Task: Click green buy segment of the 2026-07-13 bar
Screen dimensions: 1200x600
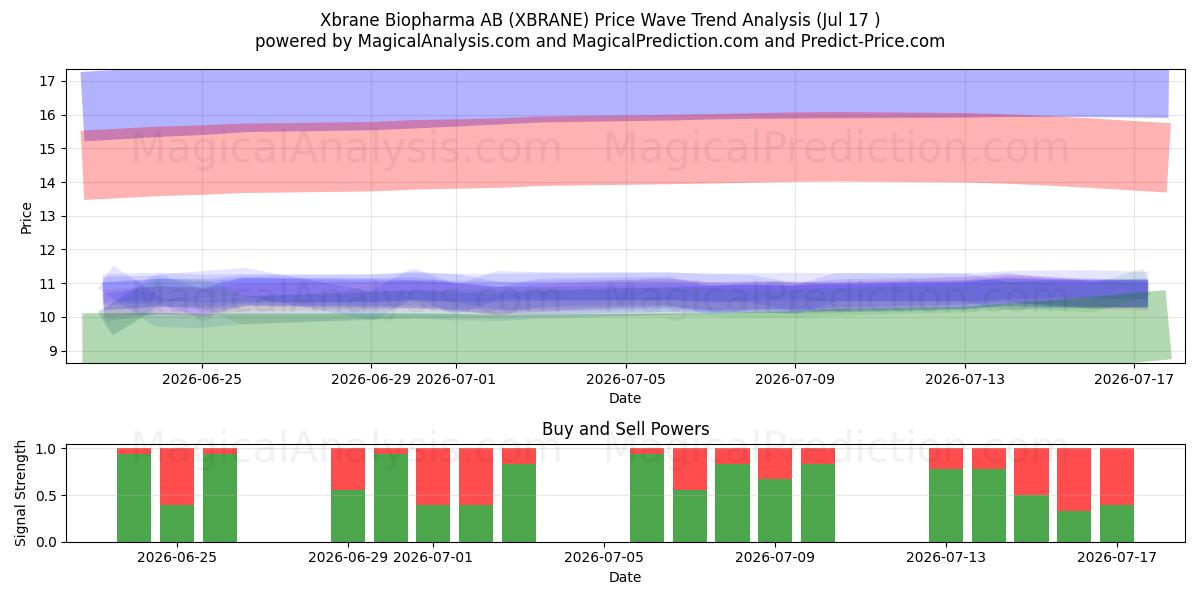Action: (x=946, y=505)
